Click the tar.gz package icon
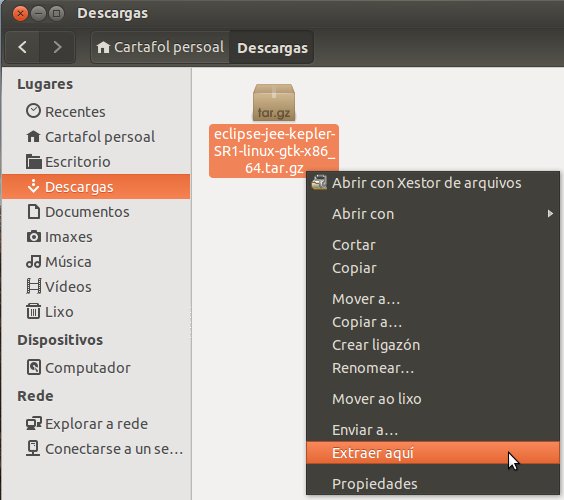Viewport: 564px width, 500px height. point(274,103)
